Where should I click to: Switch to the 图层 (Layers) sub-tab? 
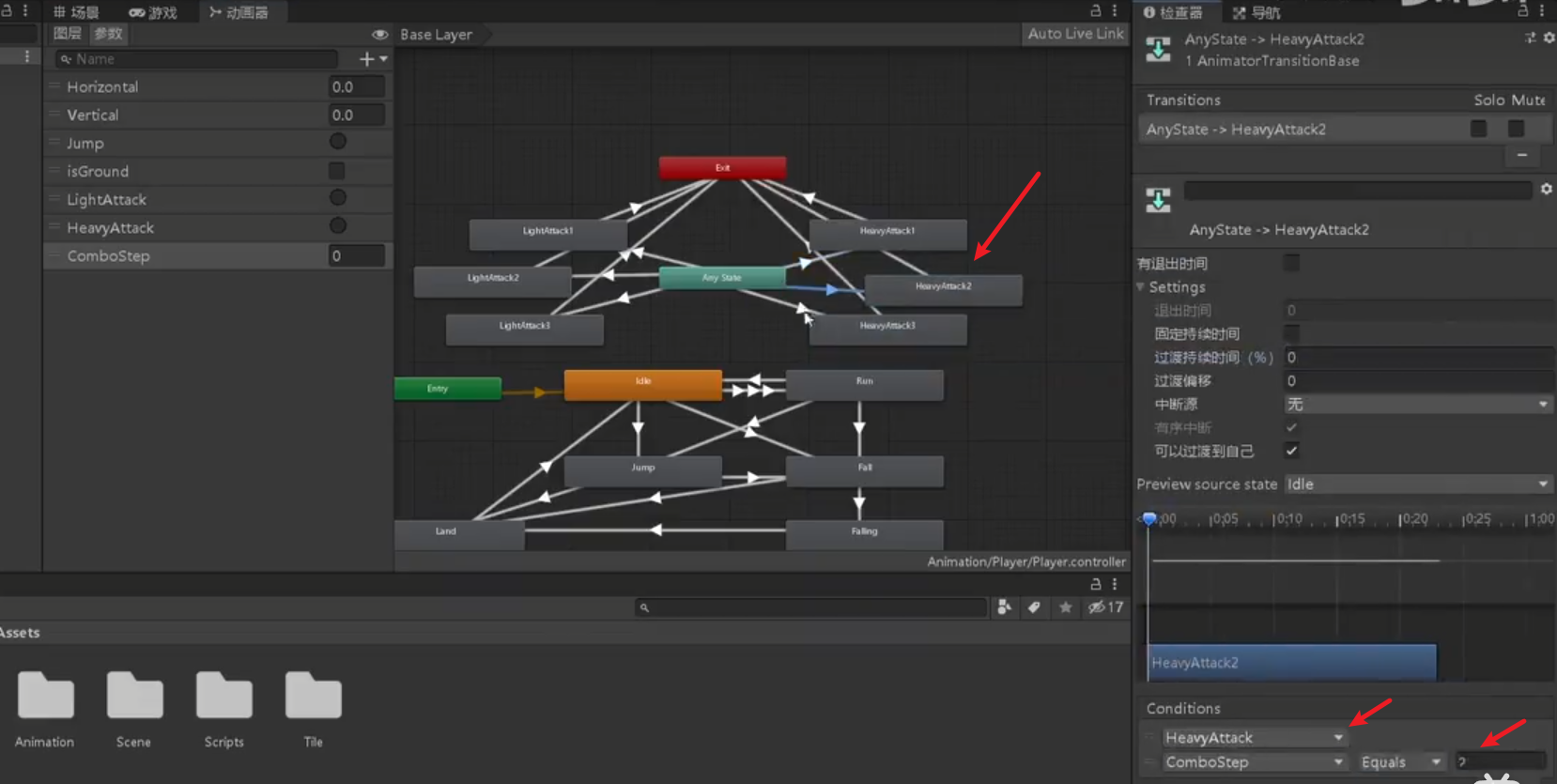tap(68, 34)
